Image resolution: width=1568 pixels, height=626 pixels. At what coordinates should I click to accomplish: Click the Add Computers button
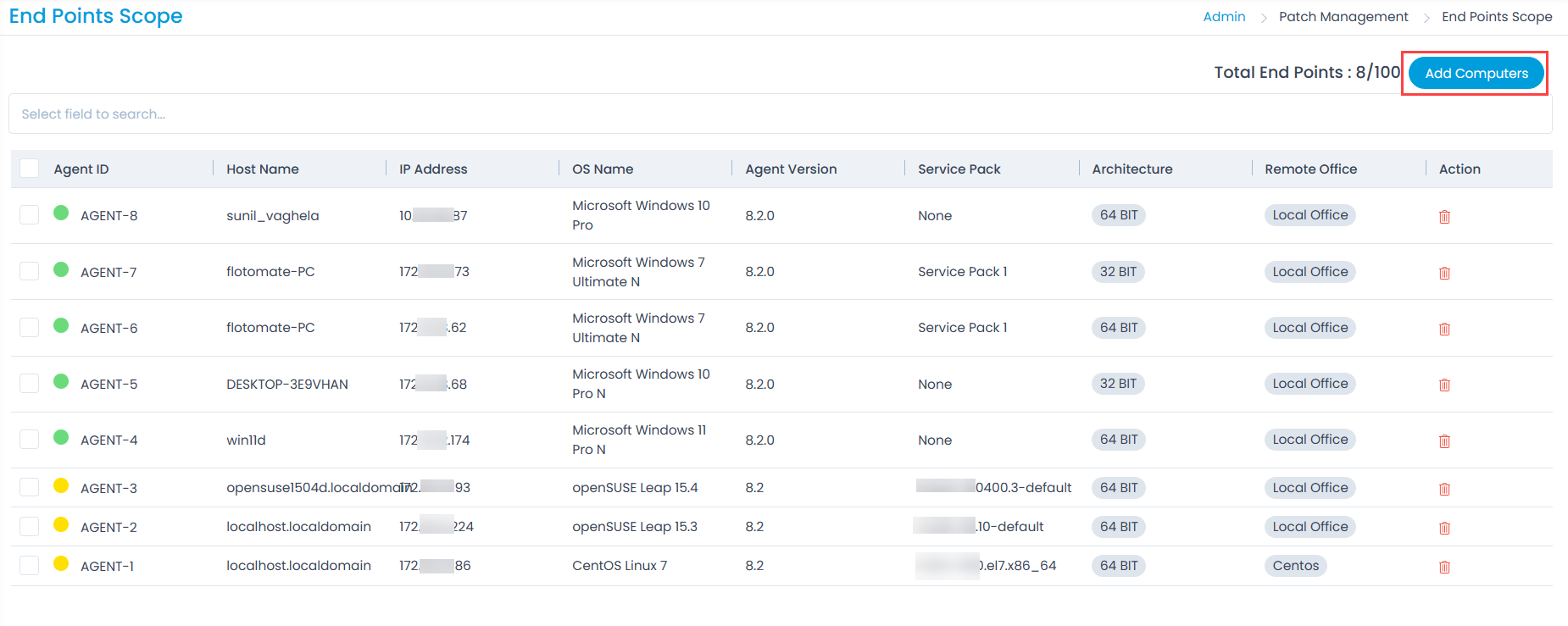pyautogui.click(x=1476, y=74)
